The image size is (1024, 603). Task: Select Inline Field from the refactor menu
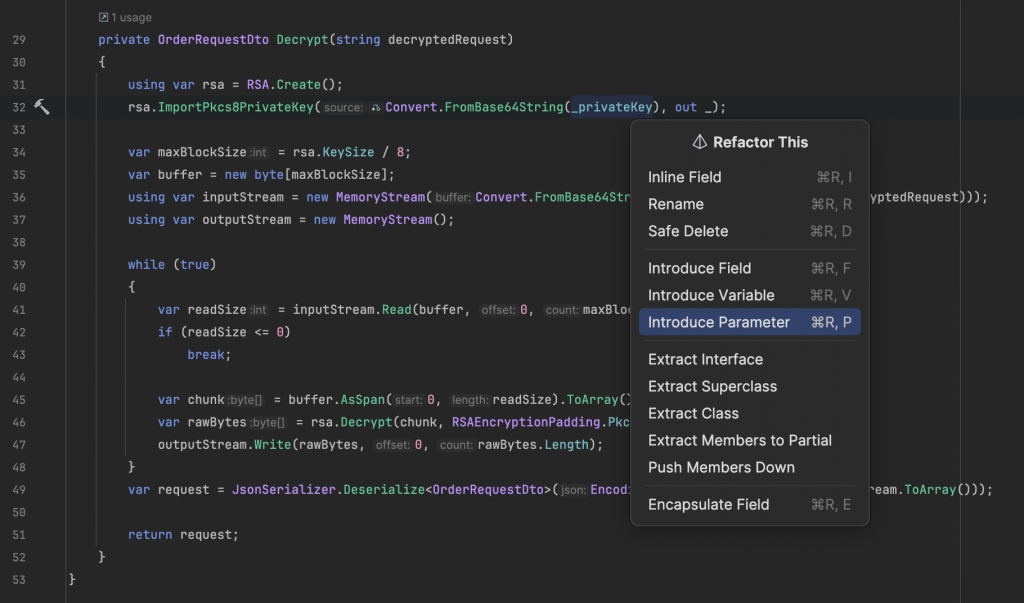pyautogui.click(x=685, y=177)
